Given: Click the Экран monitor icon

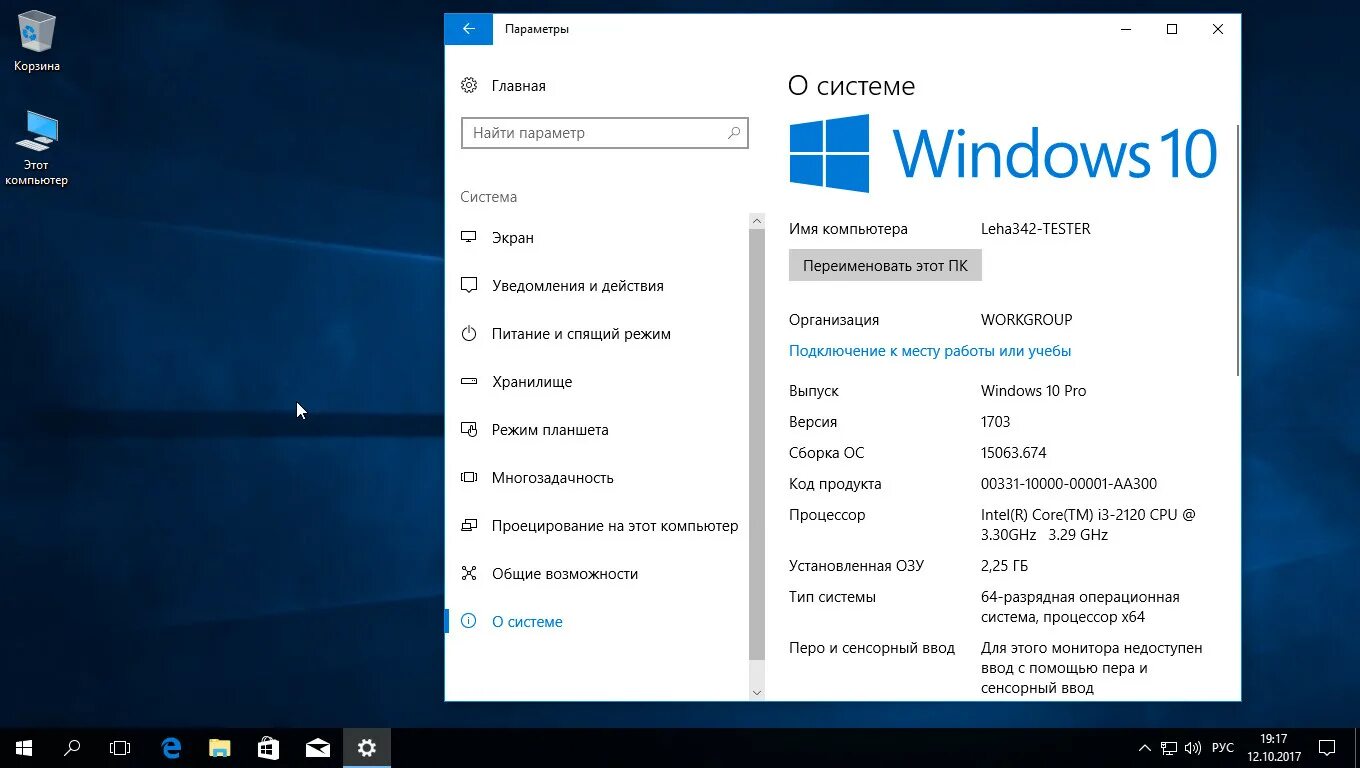Looking at the screenshot, I should point(469,238).
